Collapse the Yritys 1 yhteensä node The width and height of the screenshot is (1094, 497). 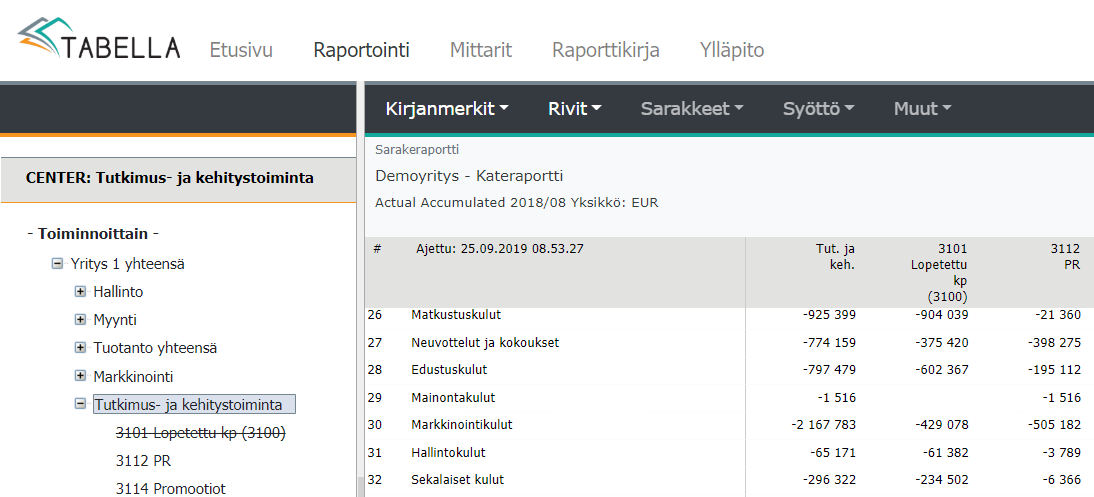pos(57,264)
